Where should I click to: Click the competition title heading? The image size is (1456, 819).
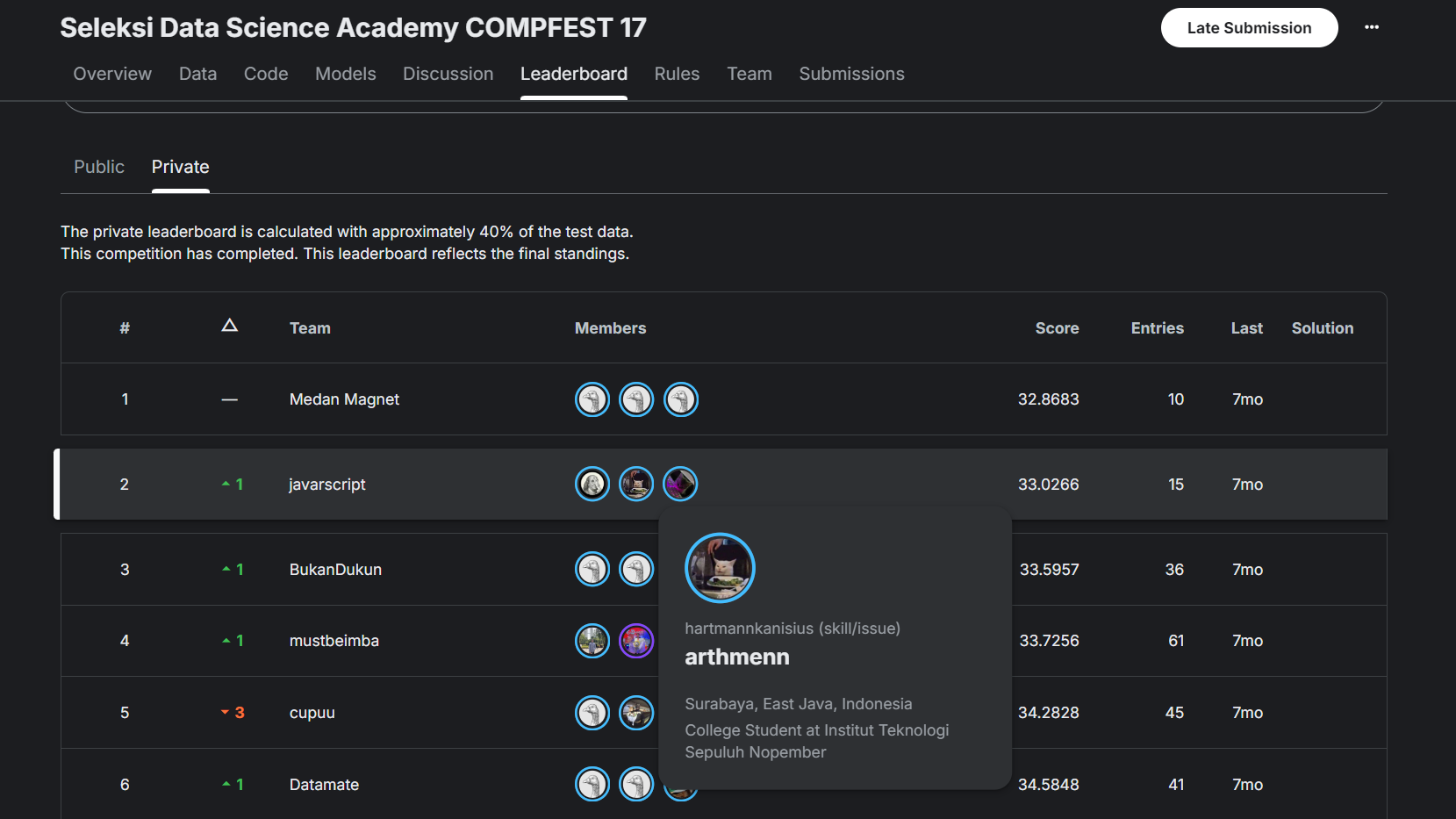point(353,28)
